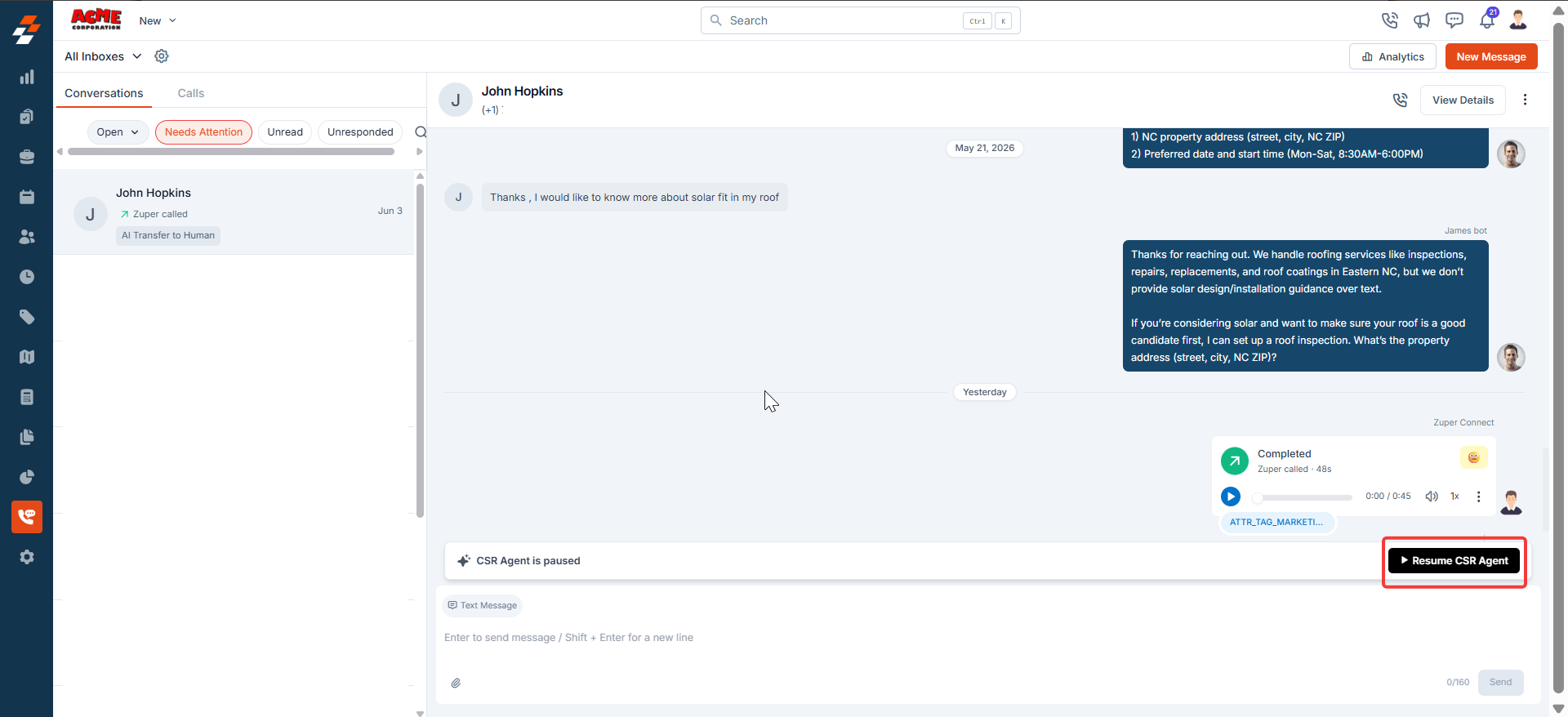The image size is (1568, 717).
Task: Change the 1x playback speed
Action: [x=1454, y=497]
